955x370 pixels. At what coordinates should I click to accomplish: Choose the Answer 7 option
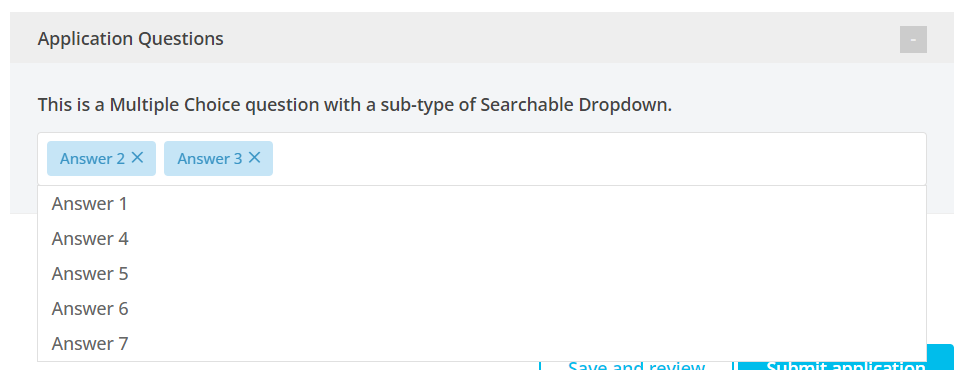(482, 343)
